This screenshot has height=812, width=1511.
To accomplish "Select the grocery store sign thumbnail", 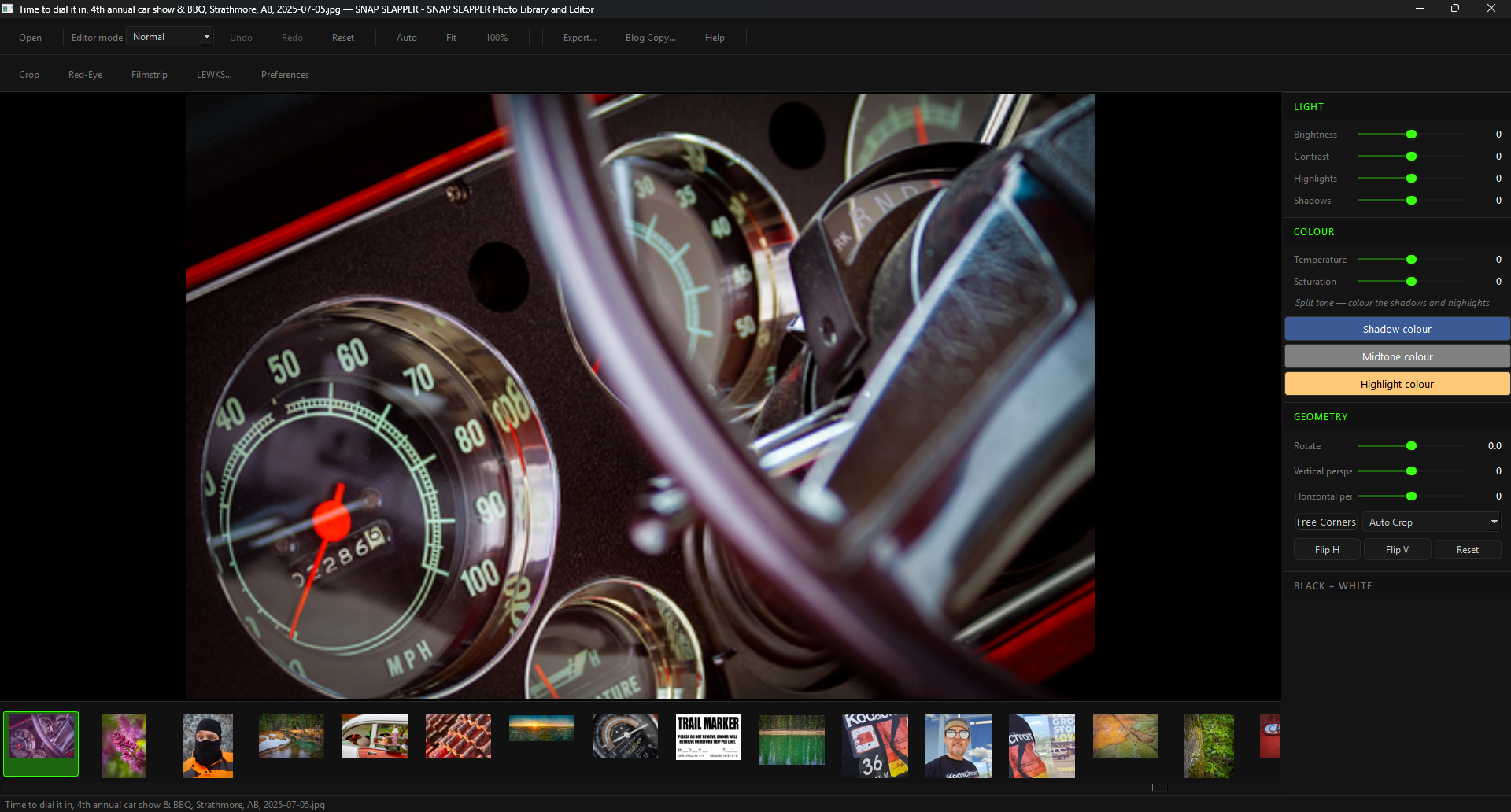I will pyautogui.click(x=1042, y=746).
